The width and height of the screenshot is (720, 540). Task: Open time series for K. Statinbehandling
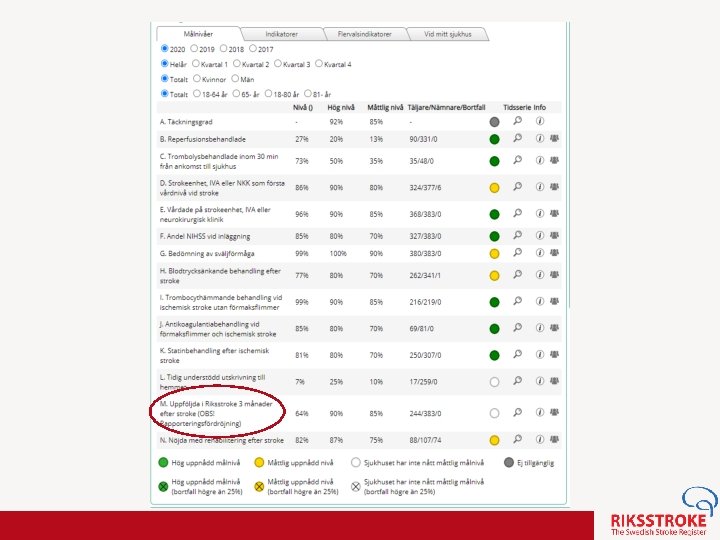click(x=518, y=354)
